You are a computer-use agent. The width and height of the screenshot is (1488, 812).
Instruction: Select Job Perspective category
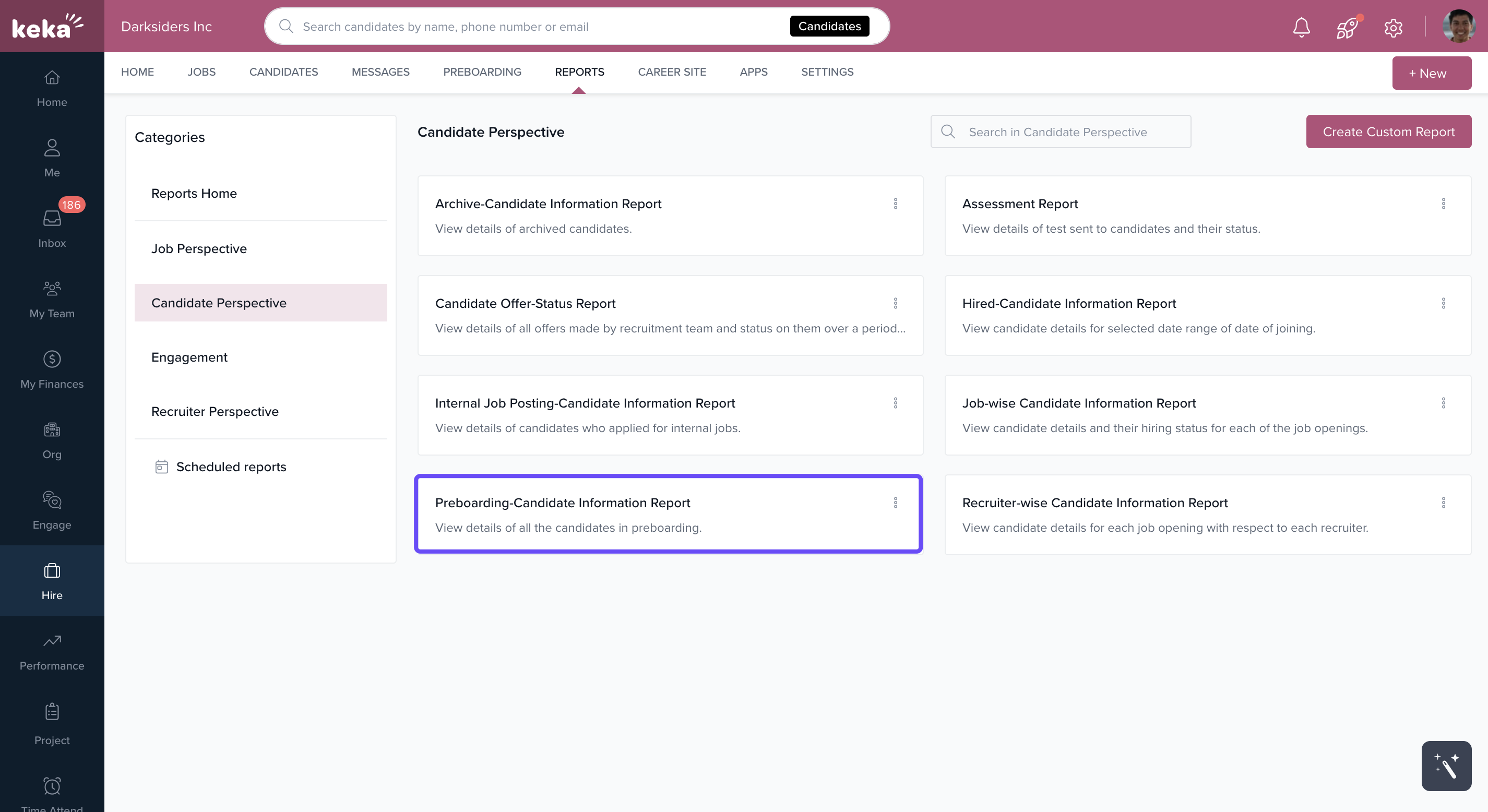click(199, 248)
